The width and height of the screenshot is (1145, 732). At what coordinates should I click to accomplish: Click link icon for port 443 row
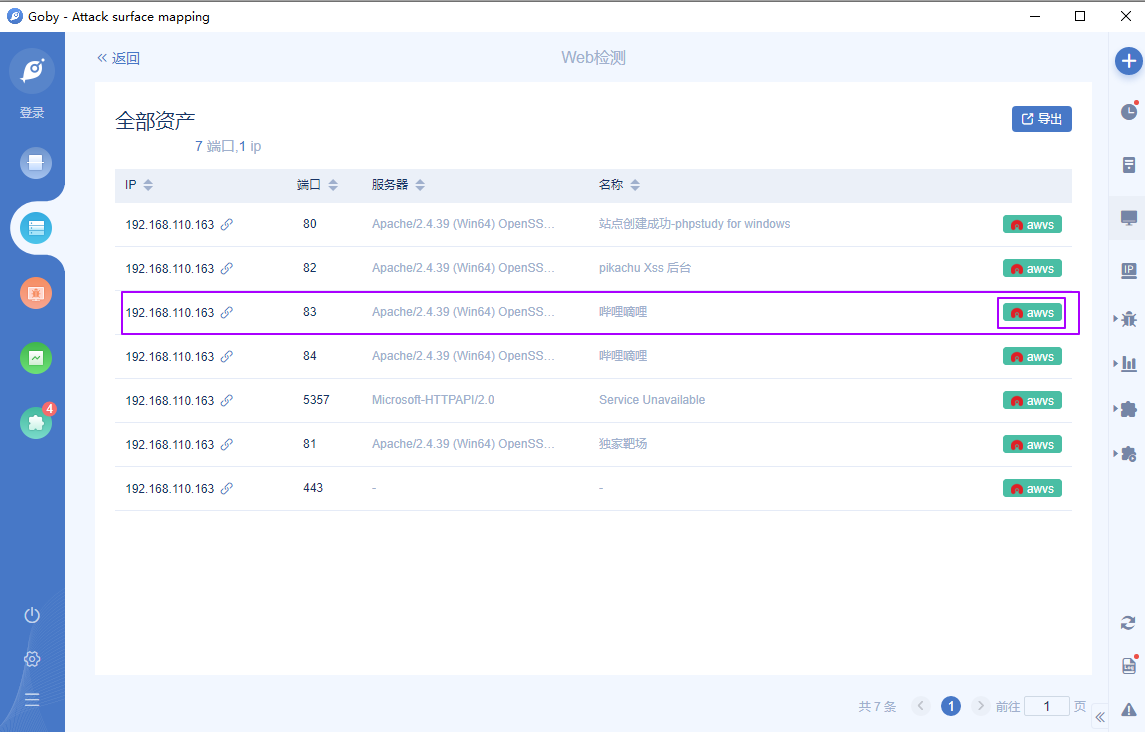pyautogui.click(x=227, y=488)
